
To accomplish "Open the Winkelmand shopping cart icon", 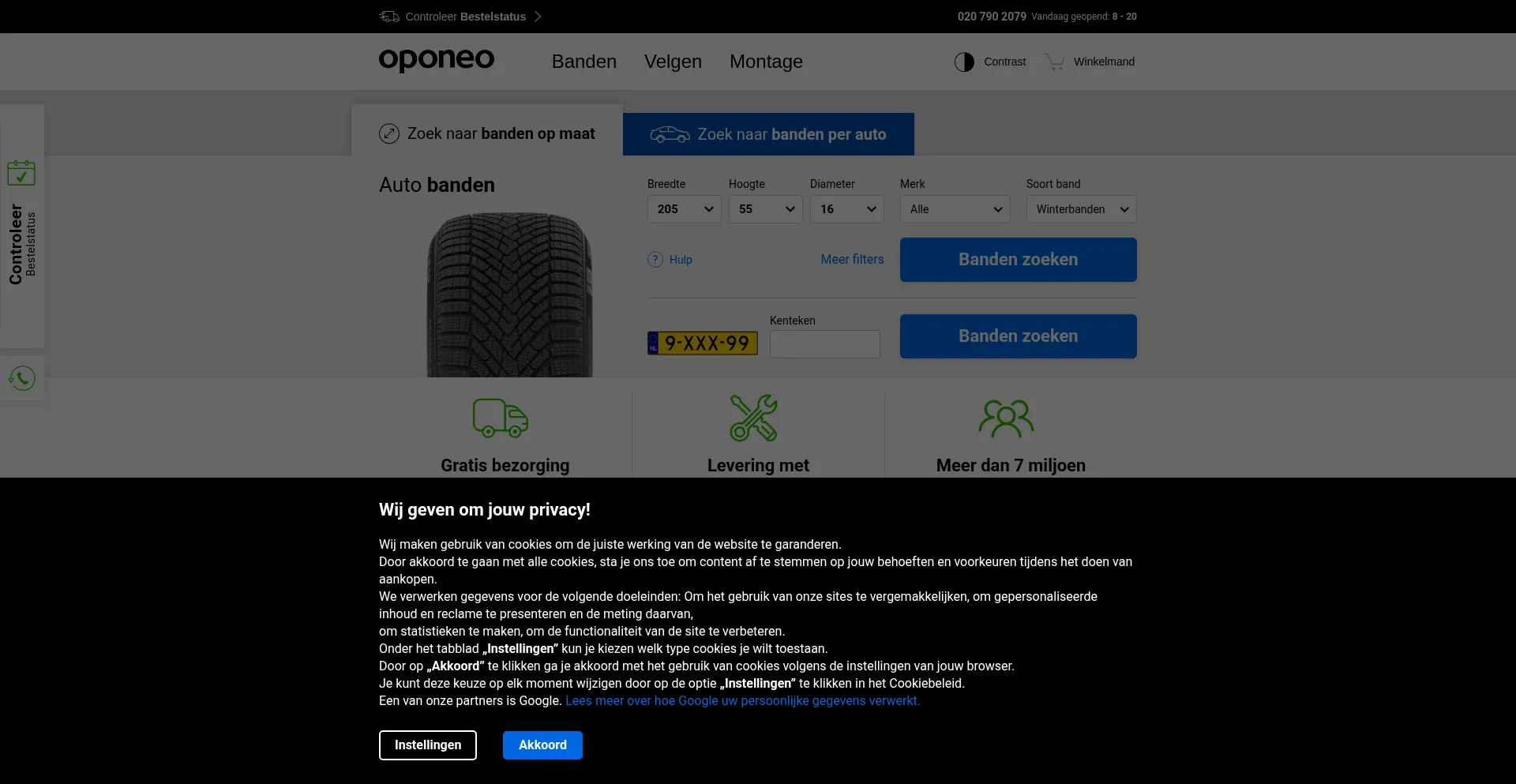I will [1055, 62].
